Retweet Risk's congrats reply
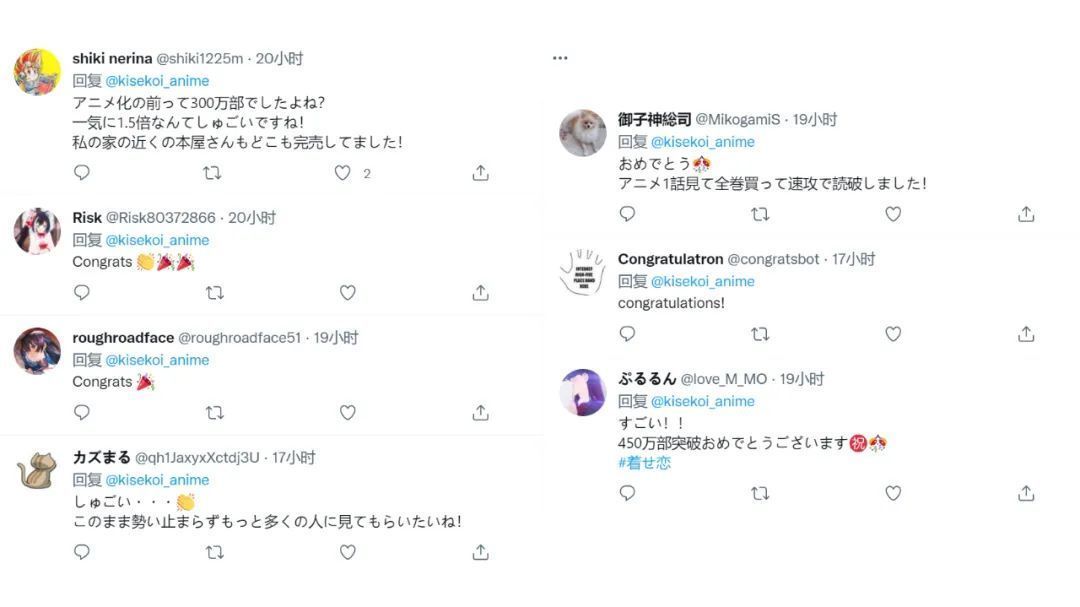 (x=213, y=292)
